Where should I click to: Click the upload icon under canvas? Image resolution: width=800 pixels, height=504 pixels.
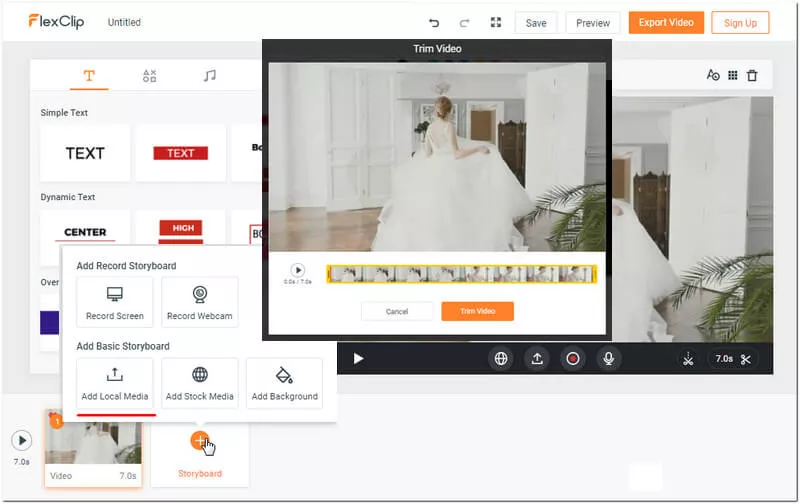[x=537, y=359]
